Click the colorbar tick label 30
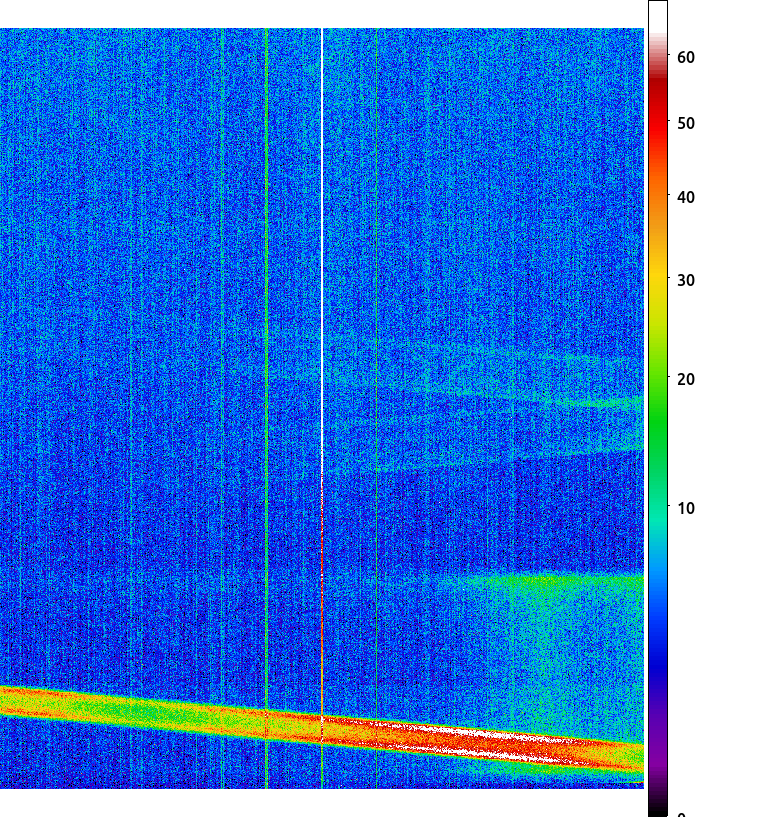The width and height of the screenshot is (760, 817). [x=686, y=280]
